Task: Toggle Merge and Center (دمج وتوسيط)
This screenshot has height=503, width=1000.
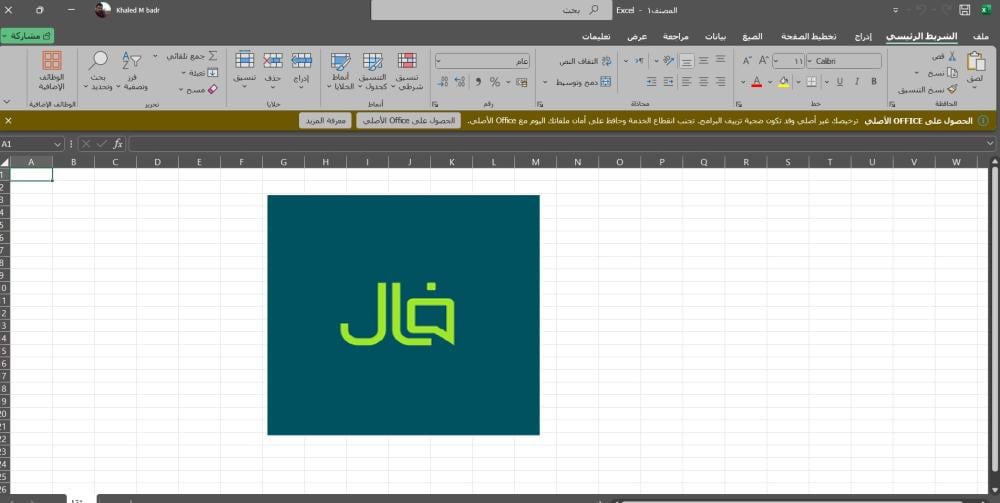Action: [x=584, y=82]
